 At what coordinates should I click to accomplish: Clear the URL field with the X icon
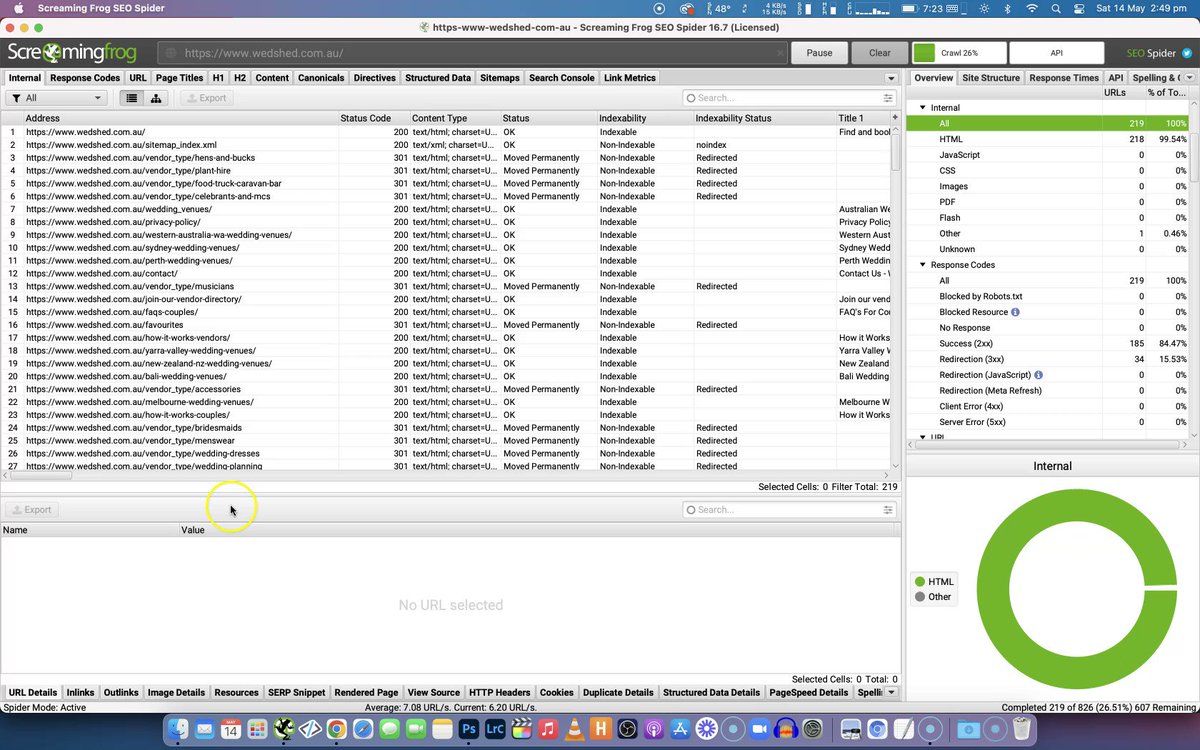click(781, 53)
